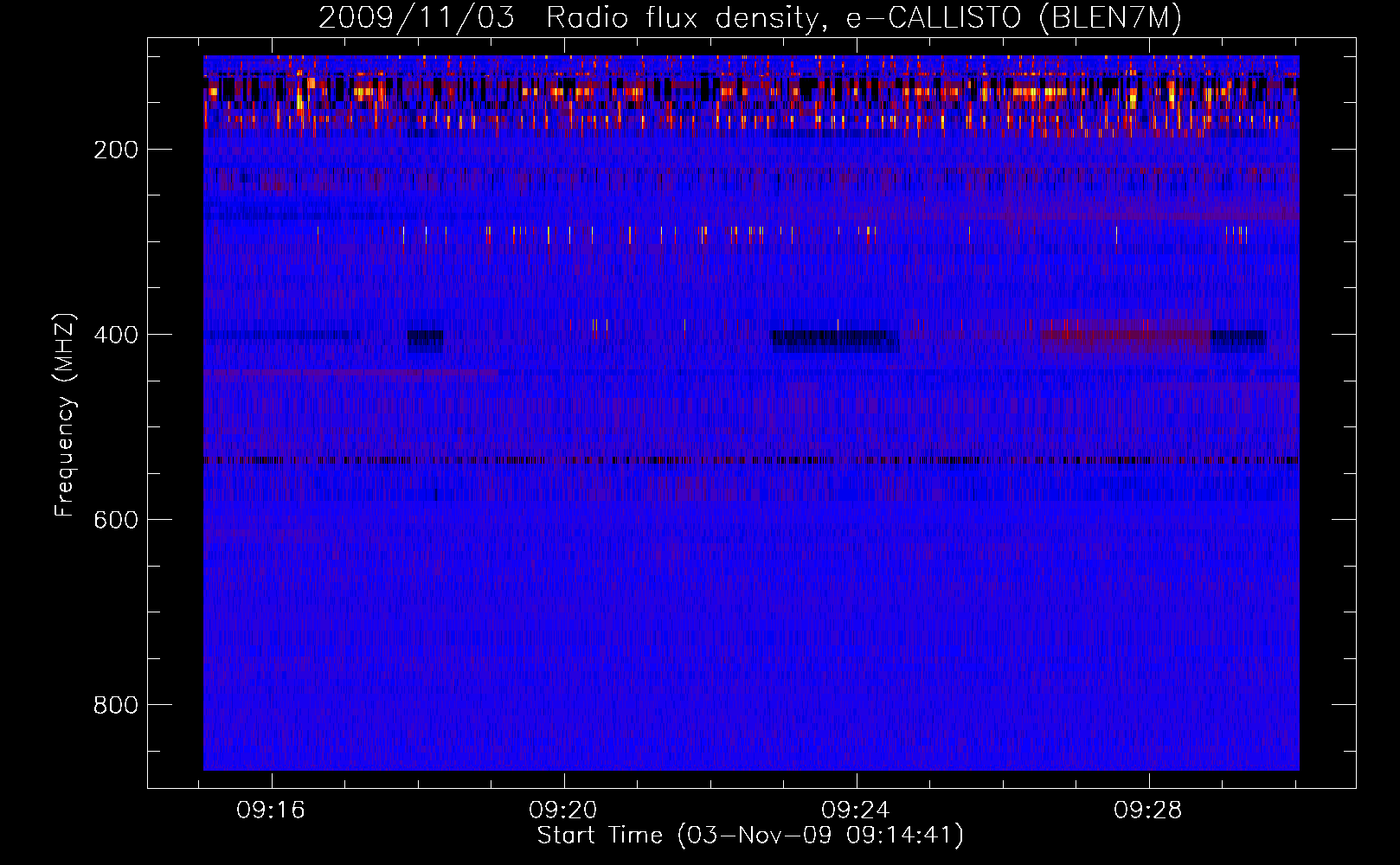This screenshot has height=865, width=1400.
Task: Click the 600 frequency tick label
Action: tap(116, 520)
